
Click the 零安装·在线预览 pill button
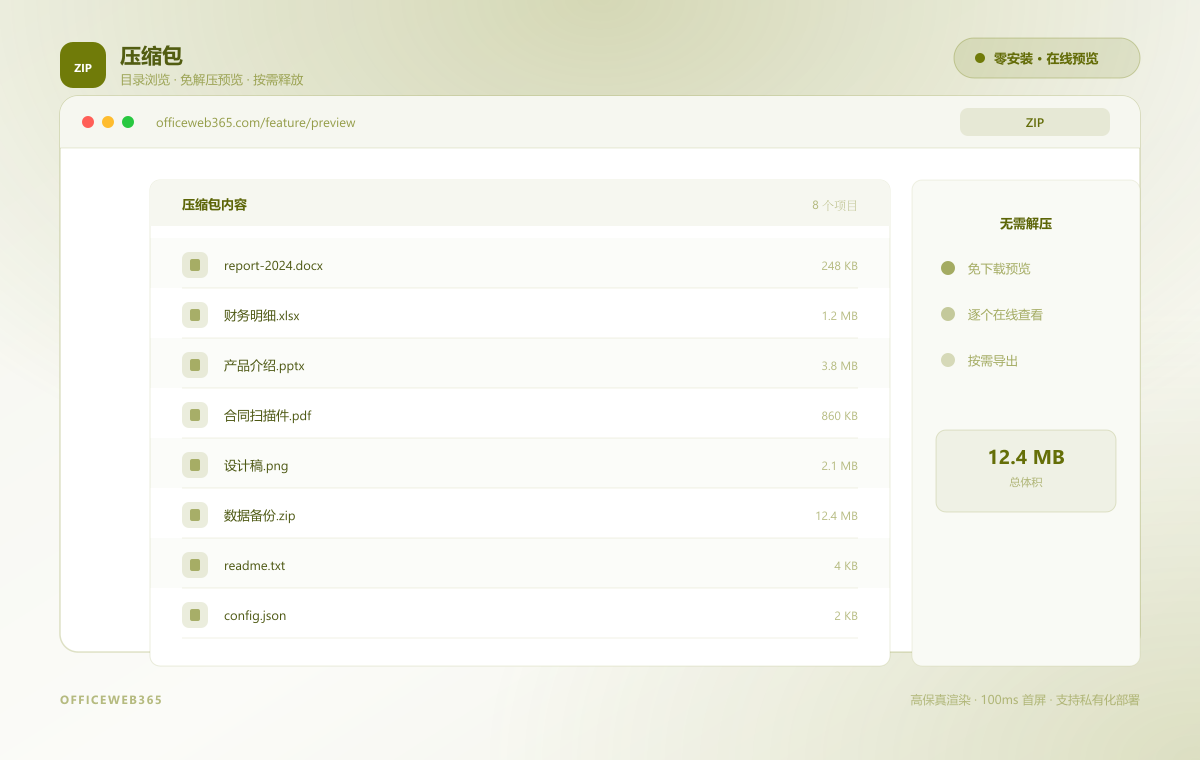click(1047, 58)
